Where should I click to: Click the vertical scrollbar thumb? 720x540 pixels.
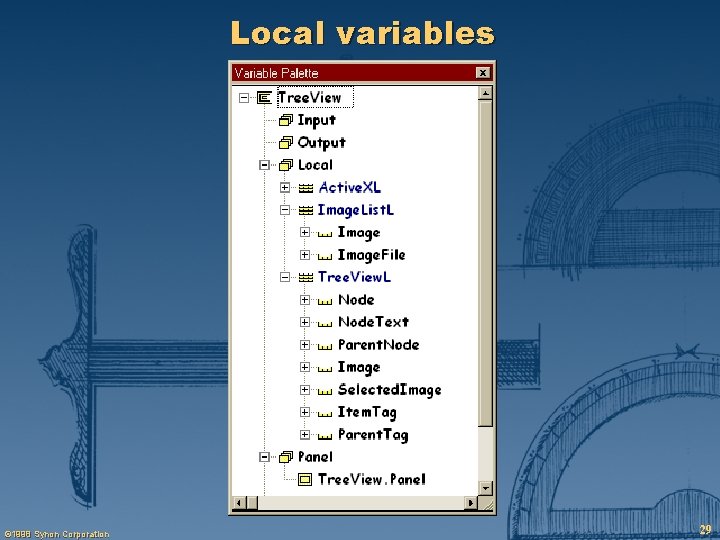485,264
